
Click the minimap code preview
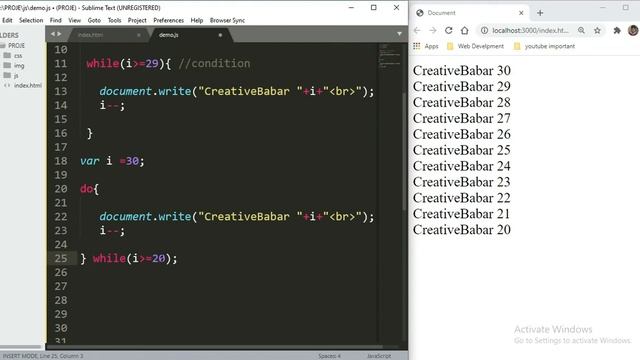(389, 56)
